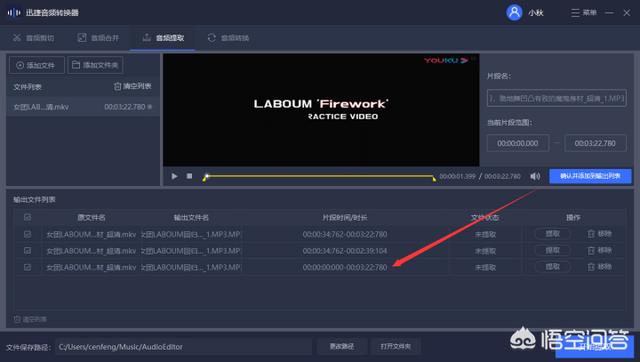
Task: Click the segment name input field
Action: tap(557, 98)
